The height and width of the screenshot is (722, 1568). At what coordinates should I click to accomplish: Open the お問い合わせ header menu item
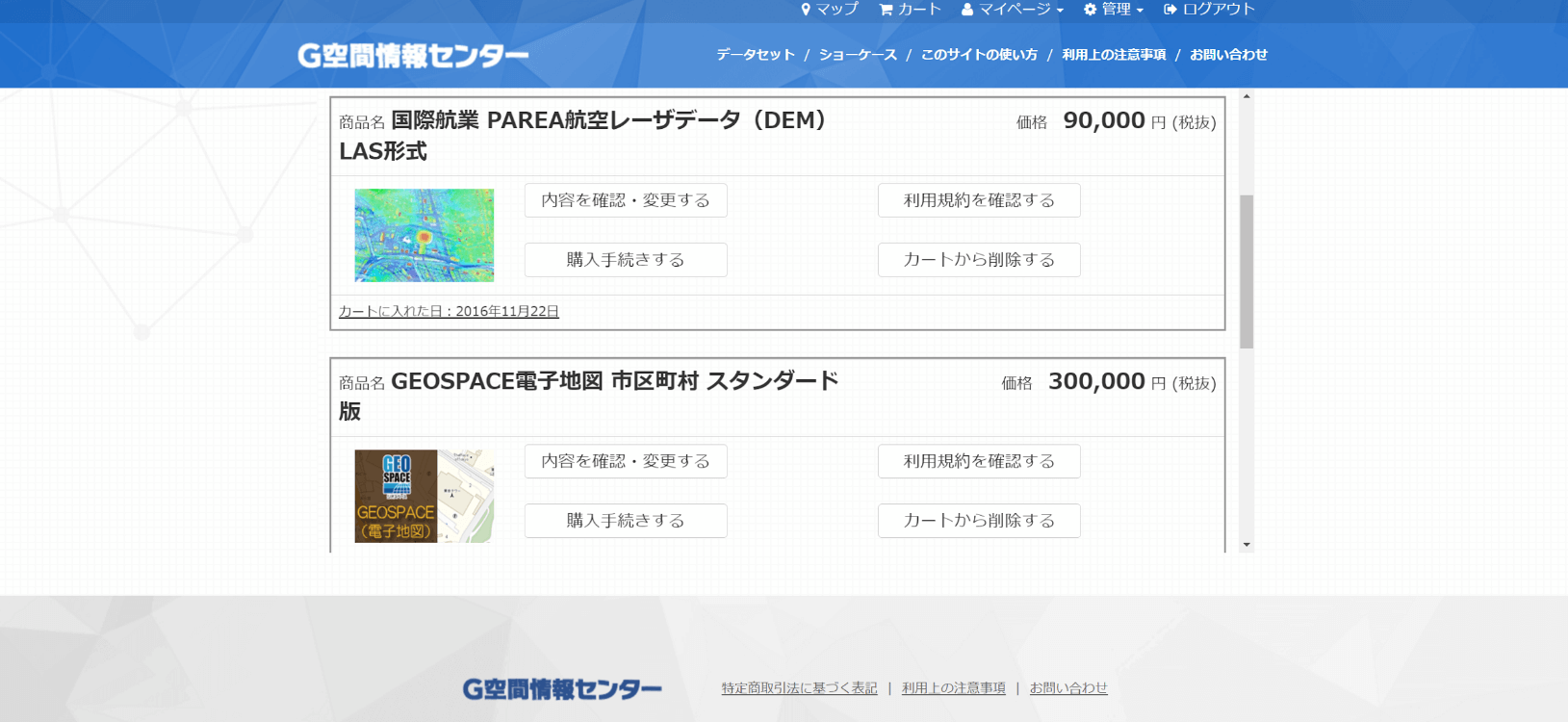coord(1228,55)
